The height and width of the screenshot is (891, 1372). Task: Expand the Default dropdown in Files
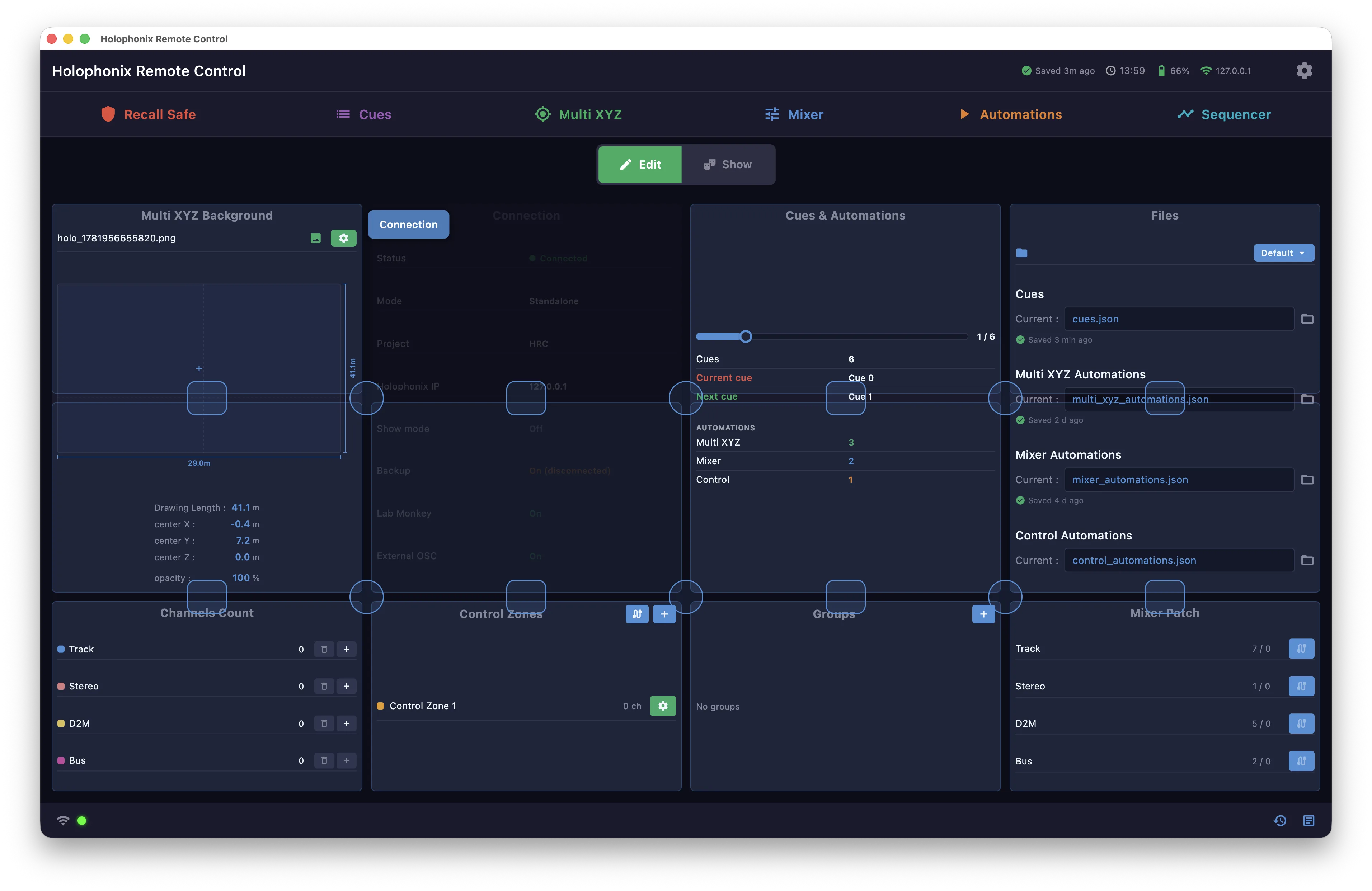click(x=1284, y=253)
